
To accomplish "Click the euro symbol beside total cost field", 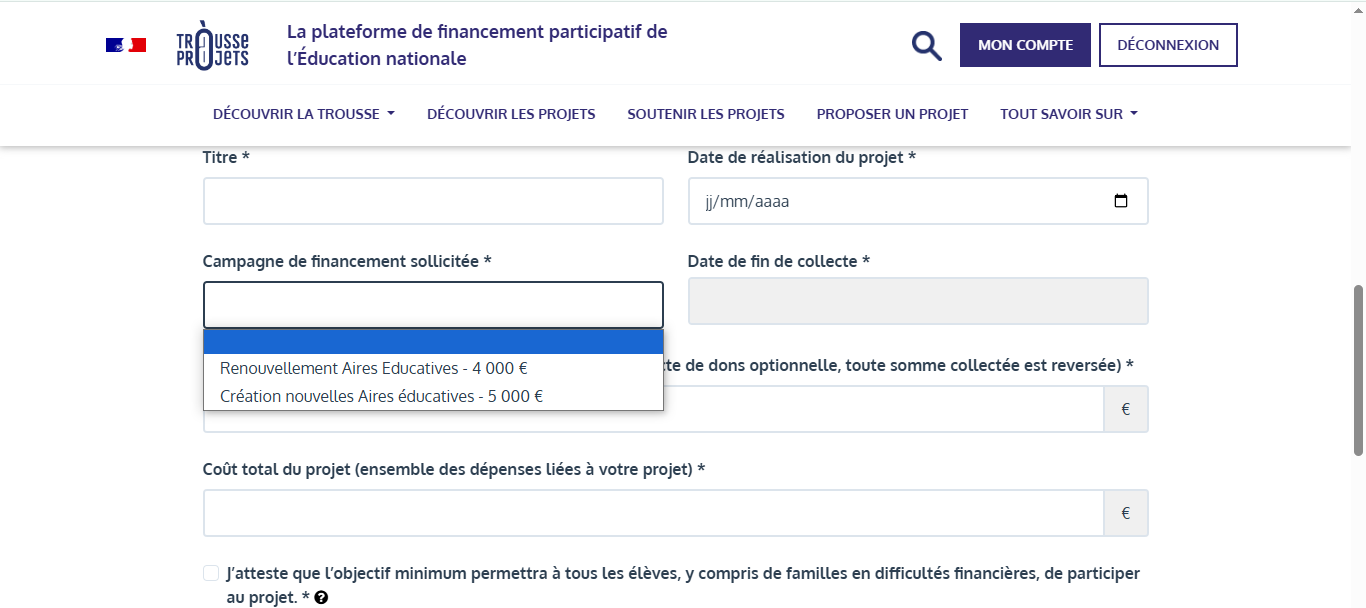I will point(1126,513).
